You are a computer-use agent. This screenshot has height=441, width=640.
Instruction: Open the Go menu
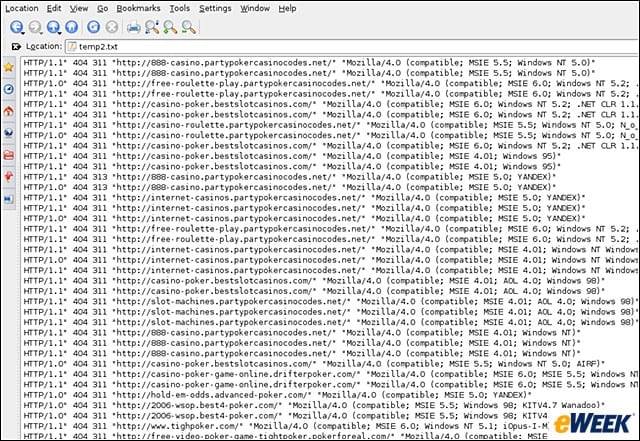point(102,8)
